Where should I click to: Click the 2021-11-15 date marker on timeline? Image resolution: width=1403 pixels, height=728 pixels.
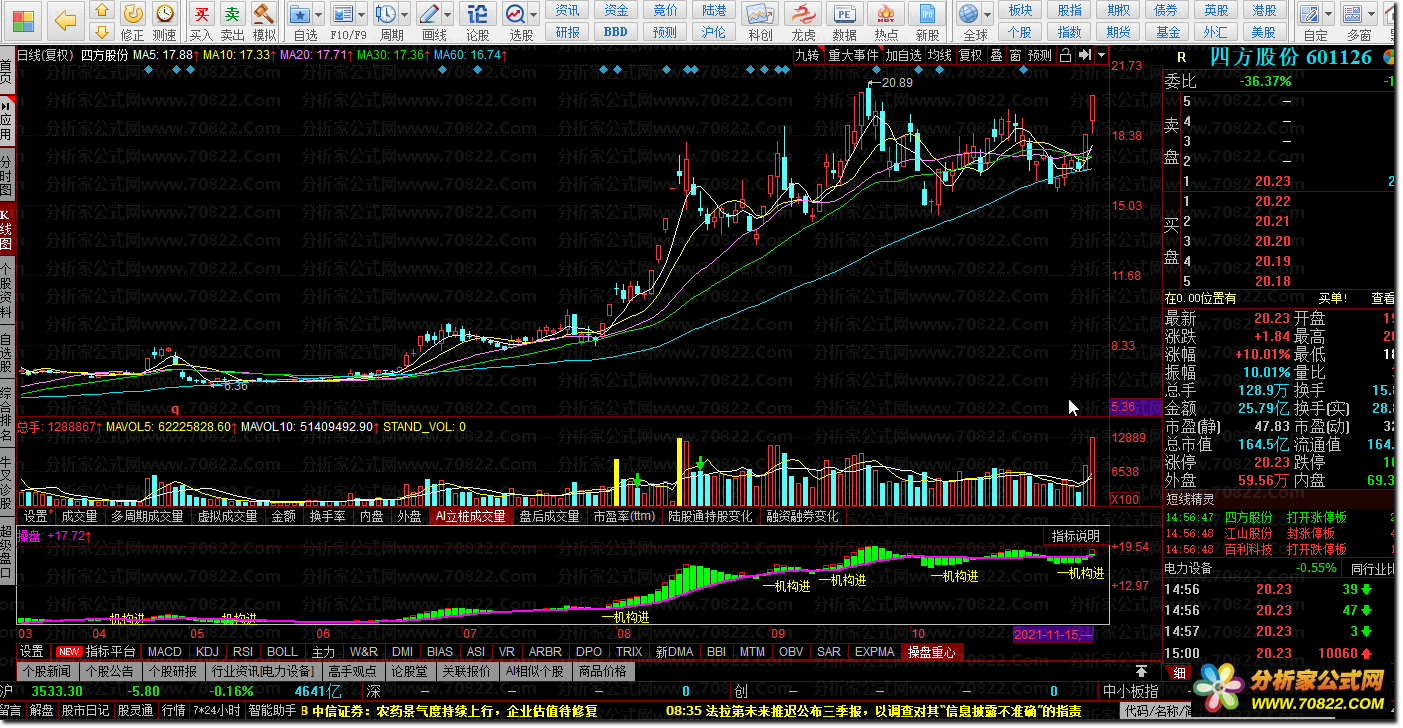pos(1053,635)
